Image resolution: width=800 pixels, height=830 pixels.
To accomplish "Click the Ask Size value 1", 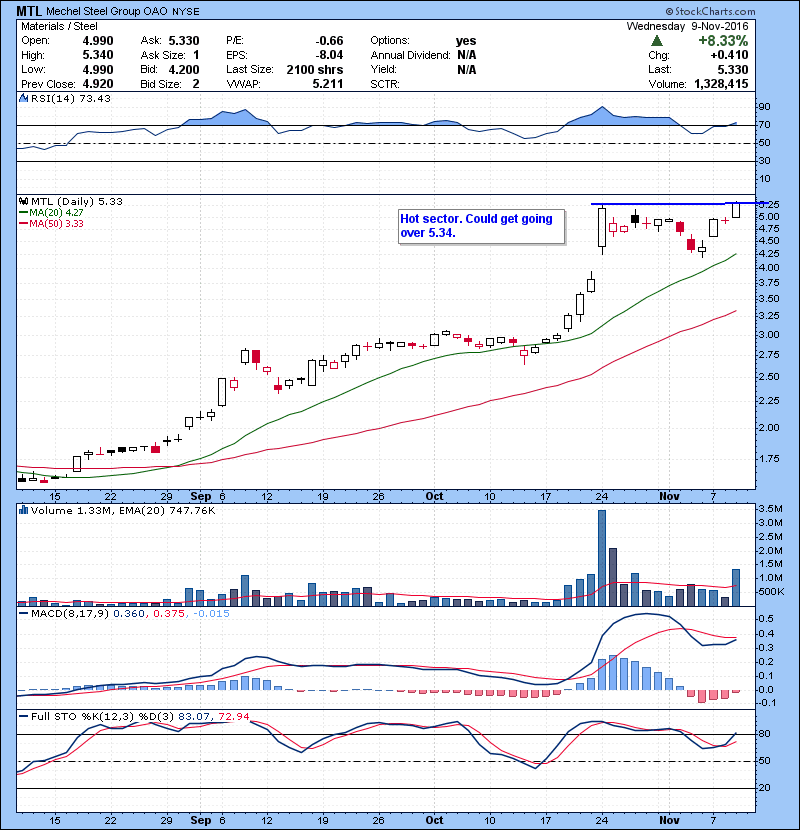I will coord(196,55).
